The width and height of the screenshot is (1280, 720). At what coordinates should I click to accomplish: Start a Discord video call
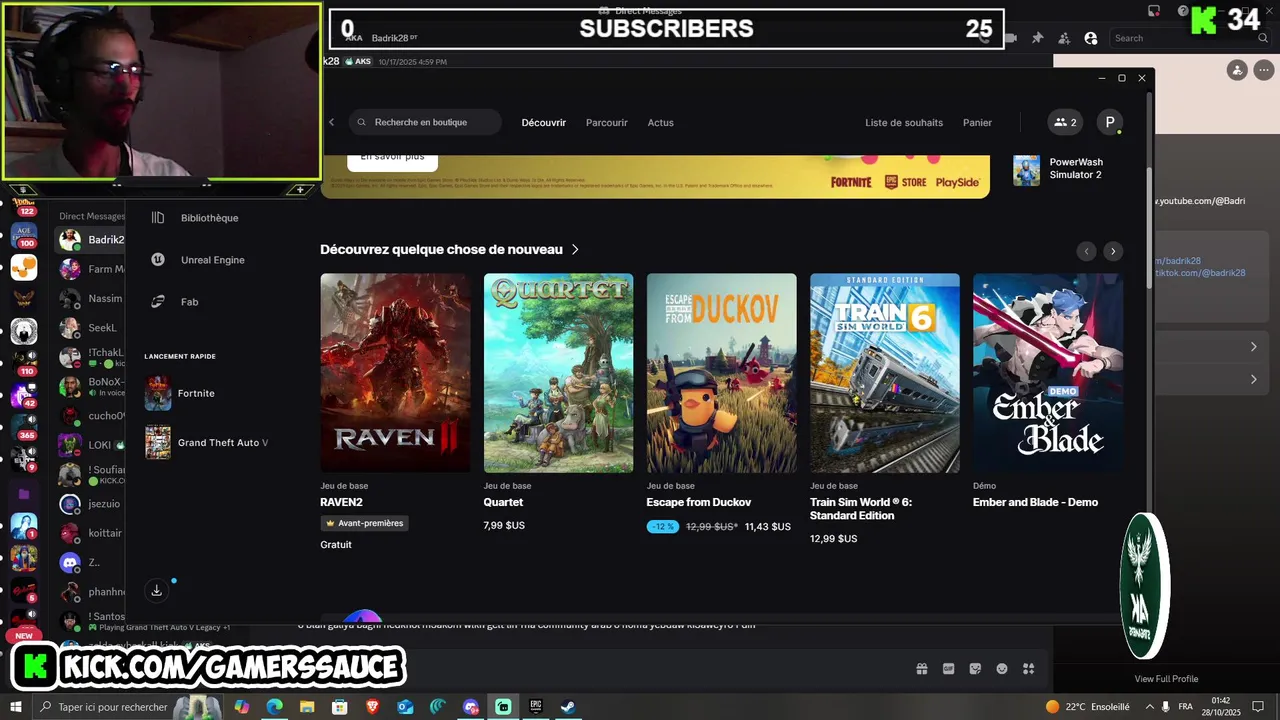click(x=1011, y=38)
